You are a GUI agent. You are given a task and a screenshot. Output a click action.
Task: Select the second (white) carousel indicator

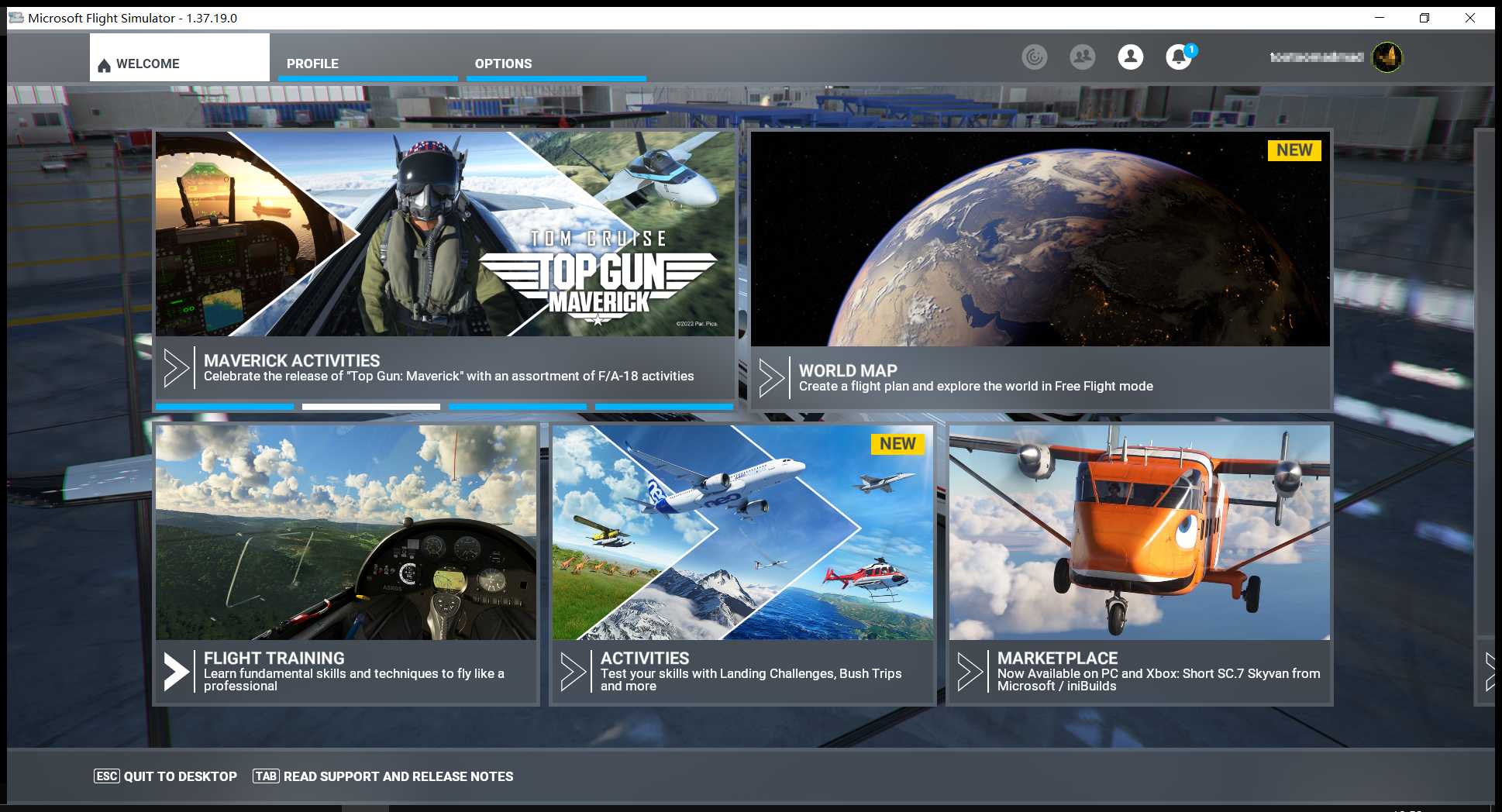(371, 406)
